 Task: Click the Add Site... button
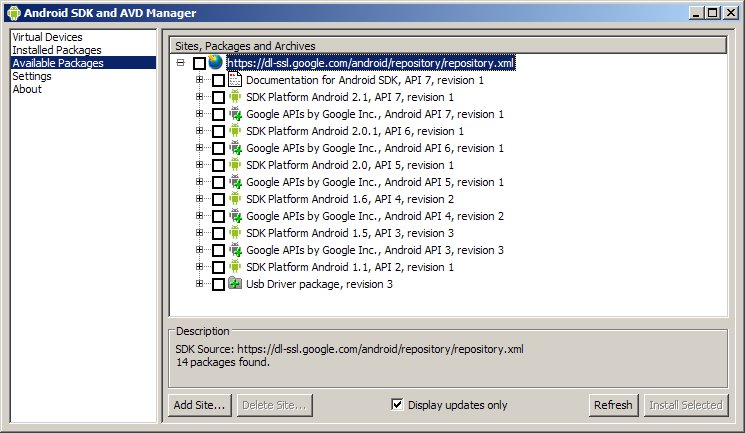click(200, 405)
